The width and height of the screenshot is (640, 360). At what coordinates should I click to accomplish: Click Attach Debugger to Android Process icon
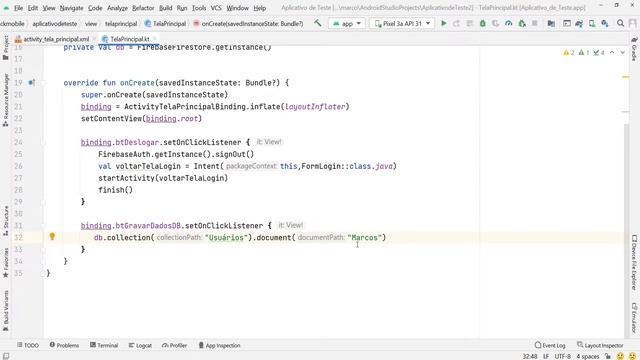pos(522,24)
